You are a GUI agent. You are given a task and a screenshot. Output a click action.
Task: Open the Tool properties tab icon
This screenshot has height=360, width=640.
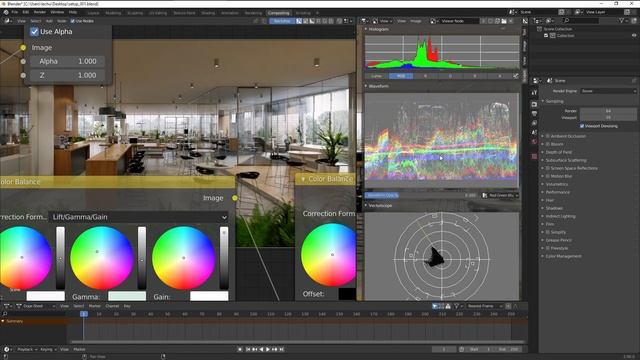(534, 93)
